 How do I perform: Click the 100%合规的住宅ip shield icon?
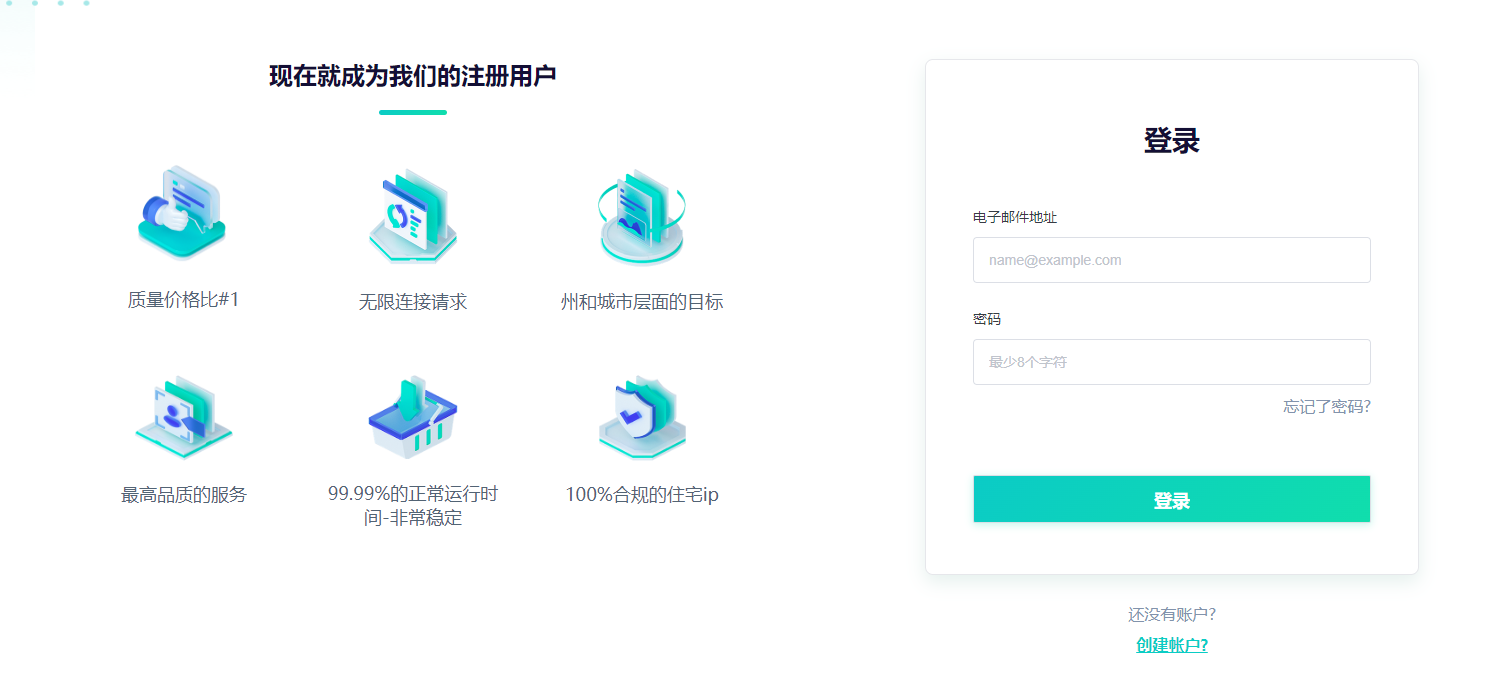coord(641,417)
